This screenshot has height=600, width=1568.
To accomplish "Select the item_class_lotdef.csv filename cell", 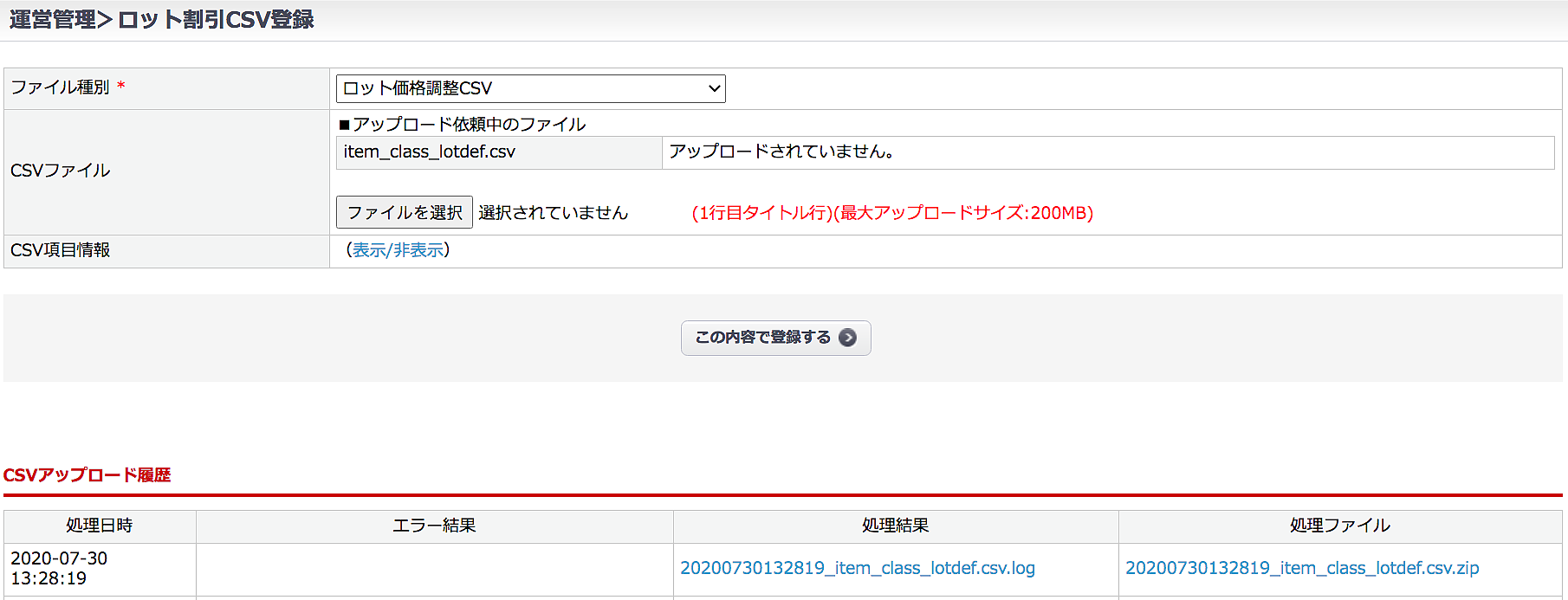I will coord(430,152).
